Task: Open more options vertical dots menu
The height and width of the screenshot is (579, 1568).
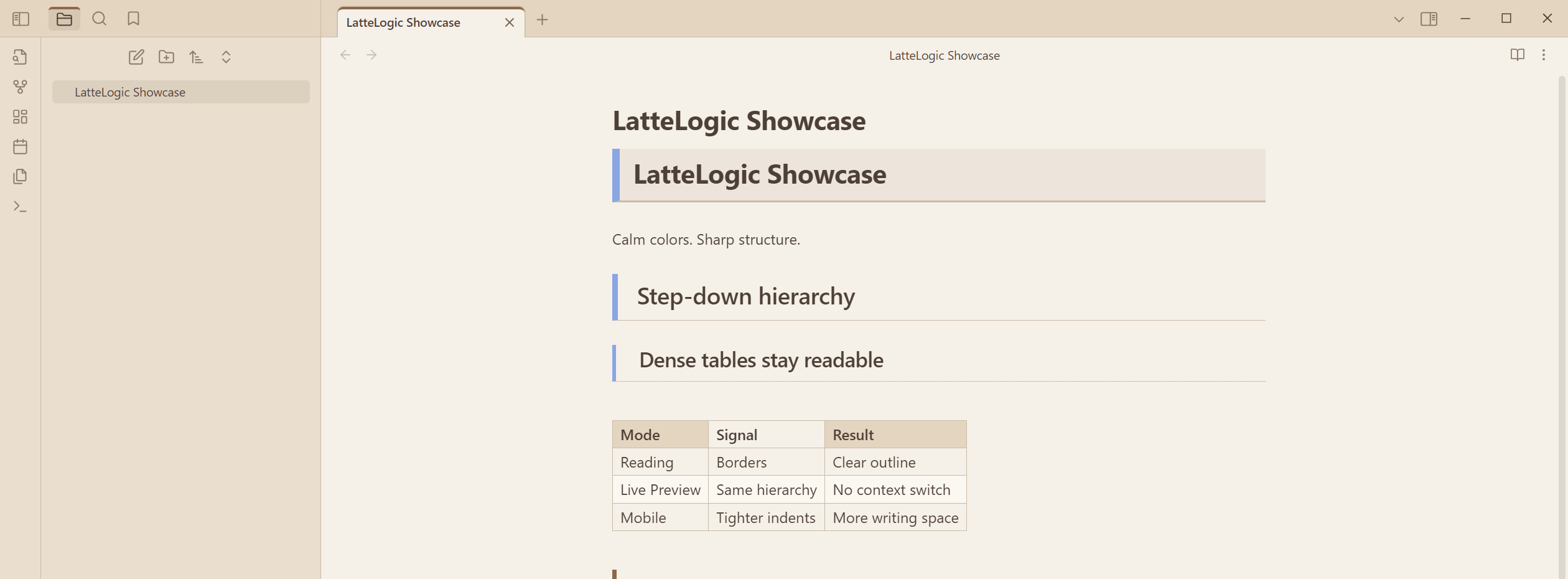Action: pos(1544,55)
